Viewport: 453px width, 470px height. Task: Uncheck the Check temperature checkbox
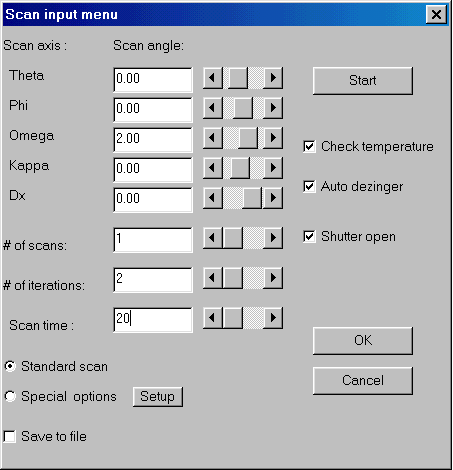pos(309,147)
